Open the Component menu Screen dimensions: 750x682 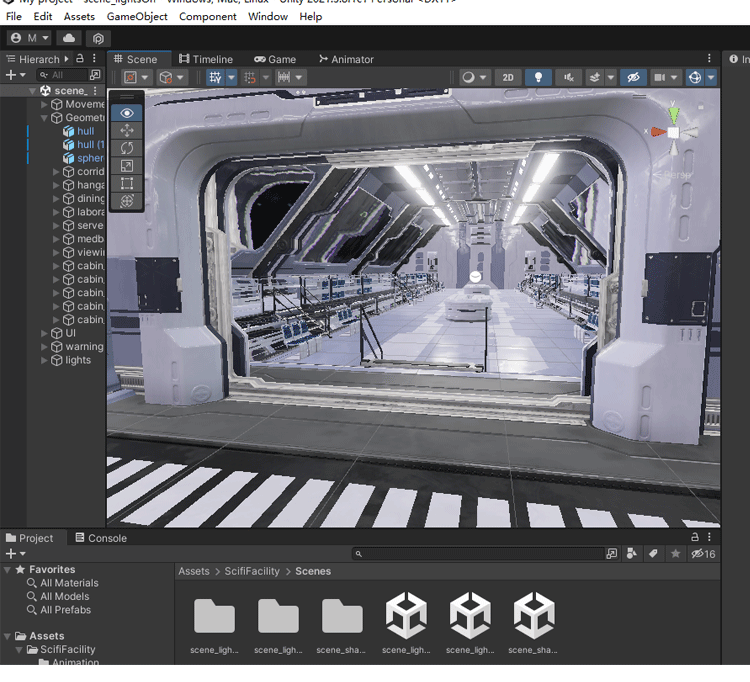point(208,16)
